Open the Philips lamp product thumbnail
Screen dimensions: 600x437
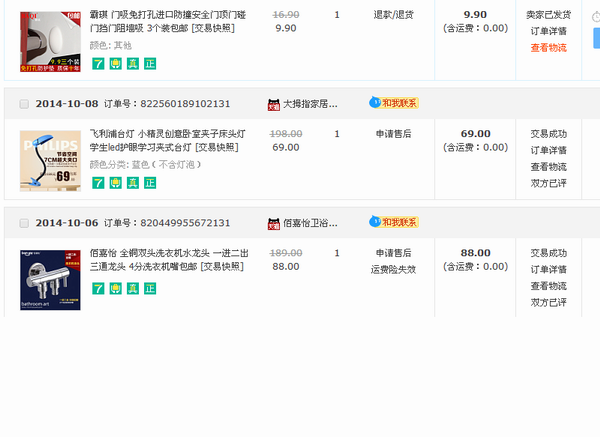50,161
